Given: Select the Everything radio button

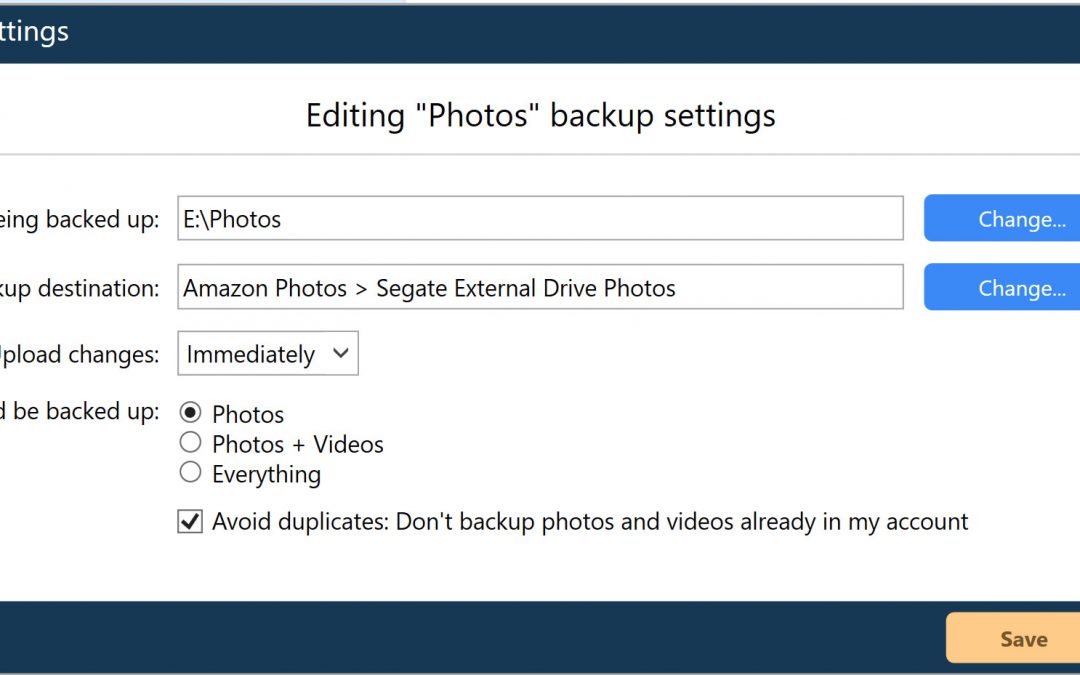Looking at the screenshot, I should tap(190, 472).
